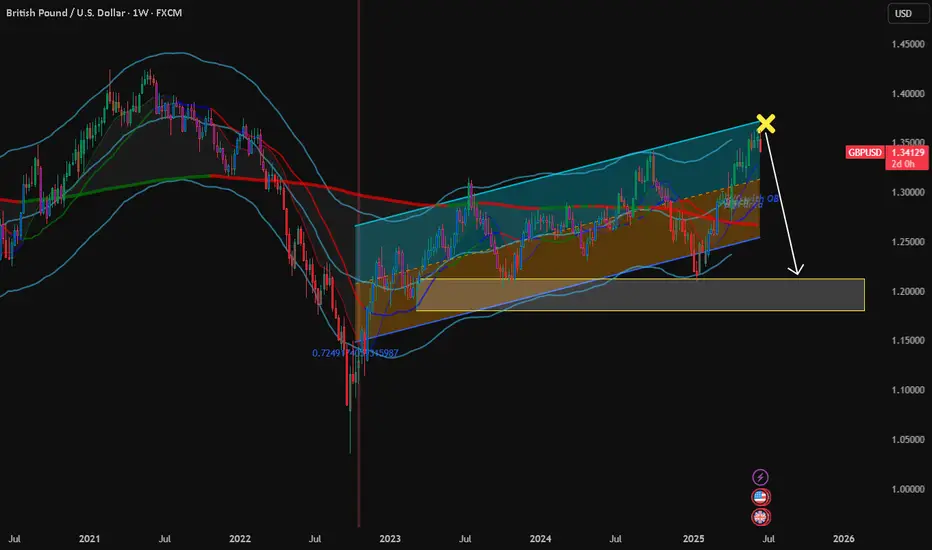Click the 2025 time axis label
The height and width of the screenshot is (550, 932).
(694, 539)
